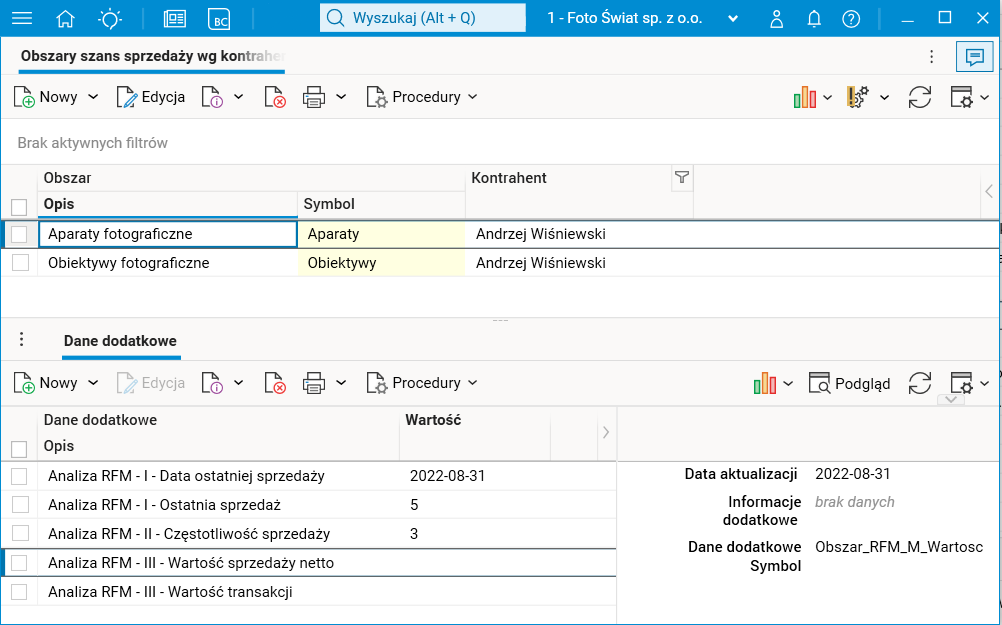
Task: Select checkbox for Analiza RFM - II row
Action: [x=19, y=534]
